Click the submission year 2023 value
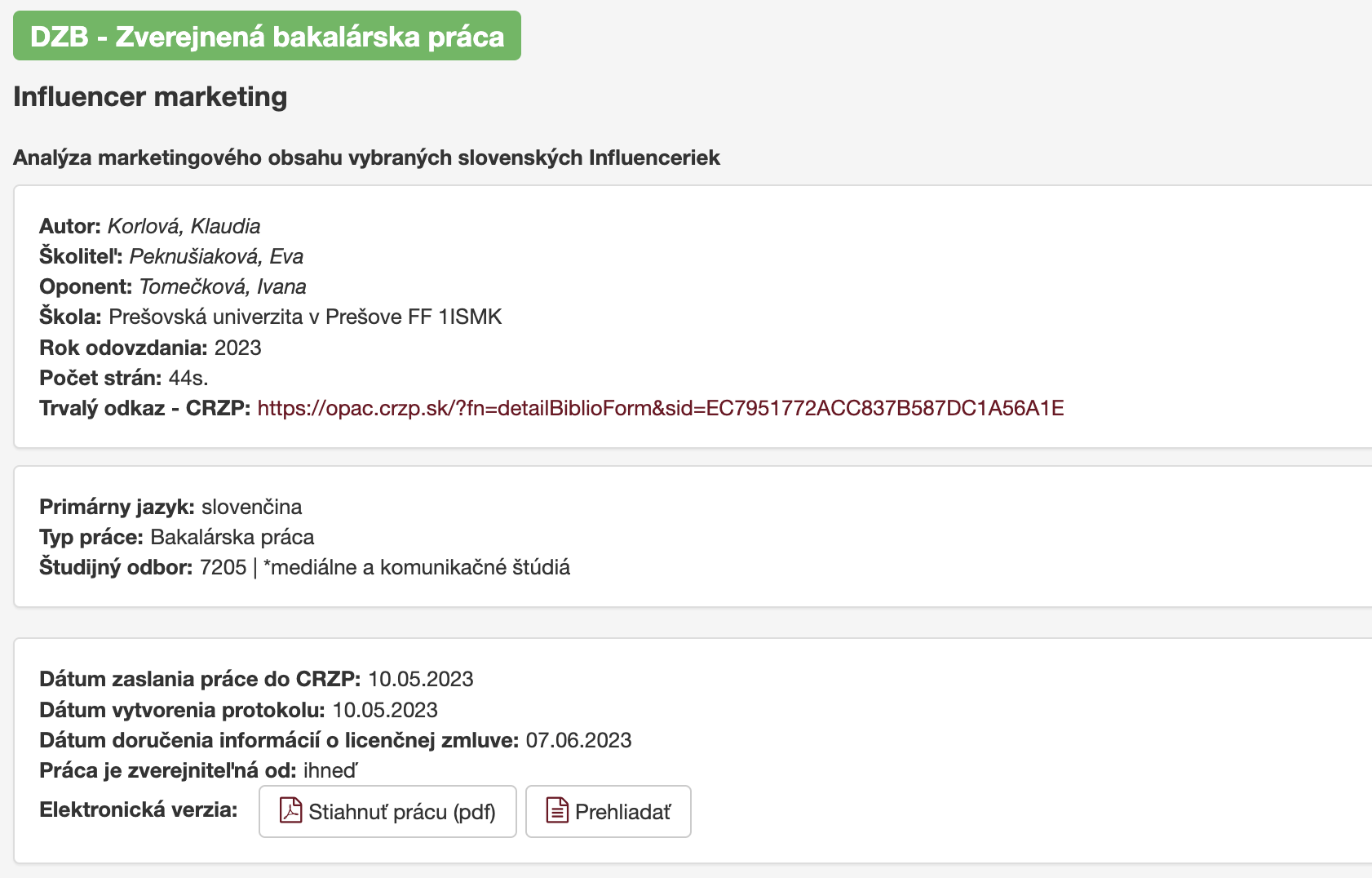 [237, 348]
